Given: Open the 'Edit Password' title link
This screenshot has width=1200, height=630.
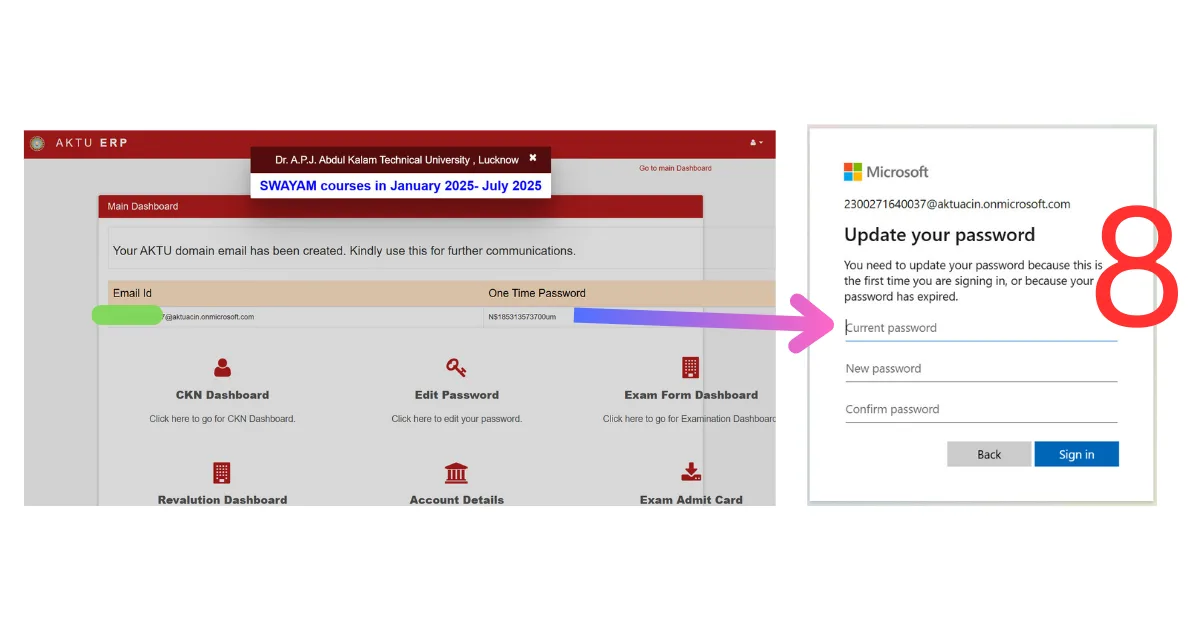Looking at the screenshot, I should coord(457,395).
